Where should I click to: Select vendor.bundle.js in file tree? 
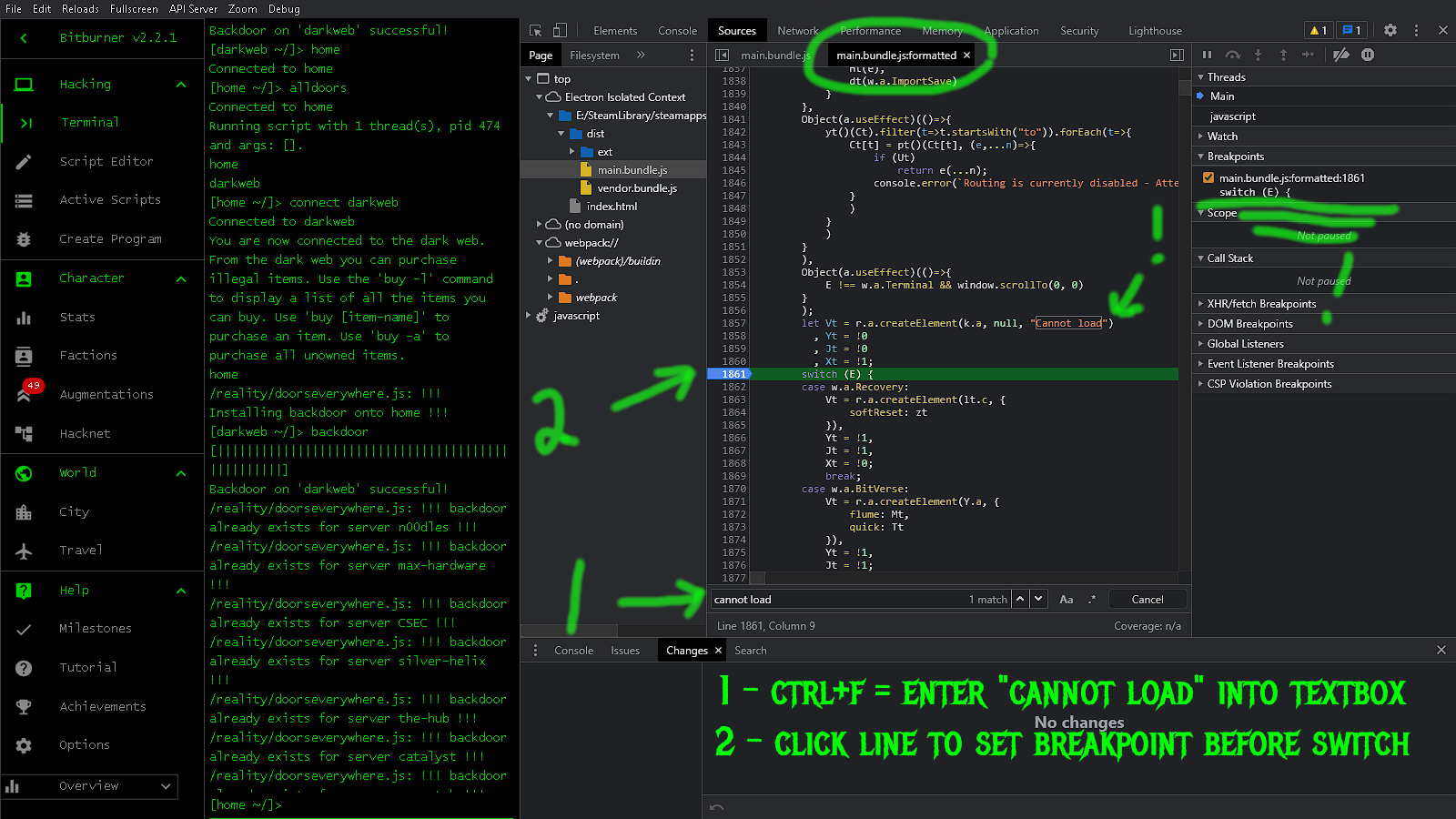point(637,188)
